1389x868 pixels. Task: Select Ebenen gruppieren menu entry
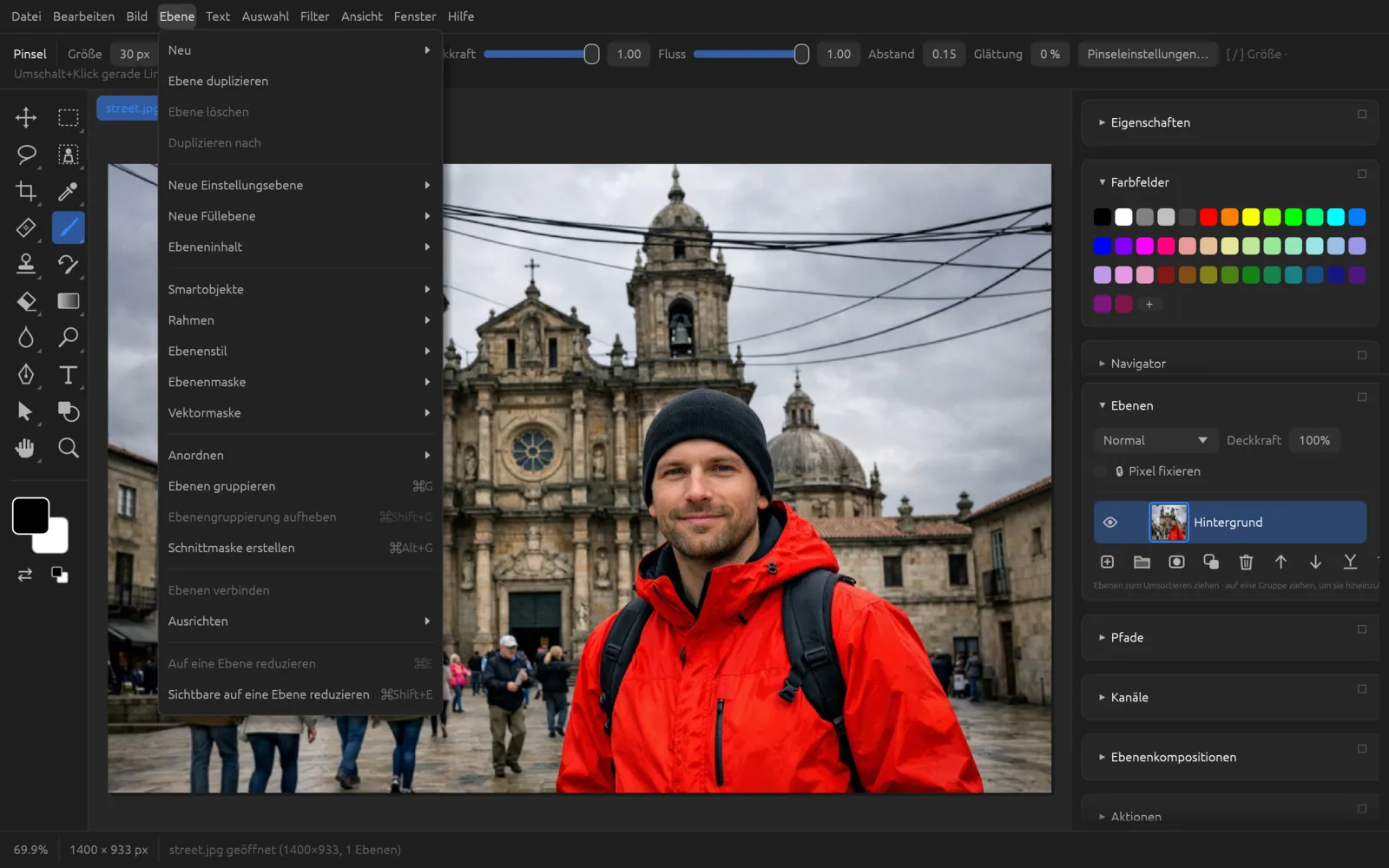click(x=300, y=486)
